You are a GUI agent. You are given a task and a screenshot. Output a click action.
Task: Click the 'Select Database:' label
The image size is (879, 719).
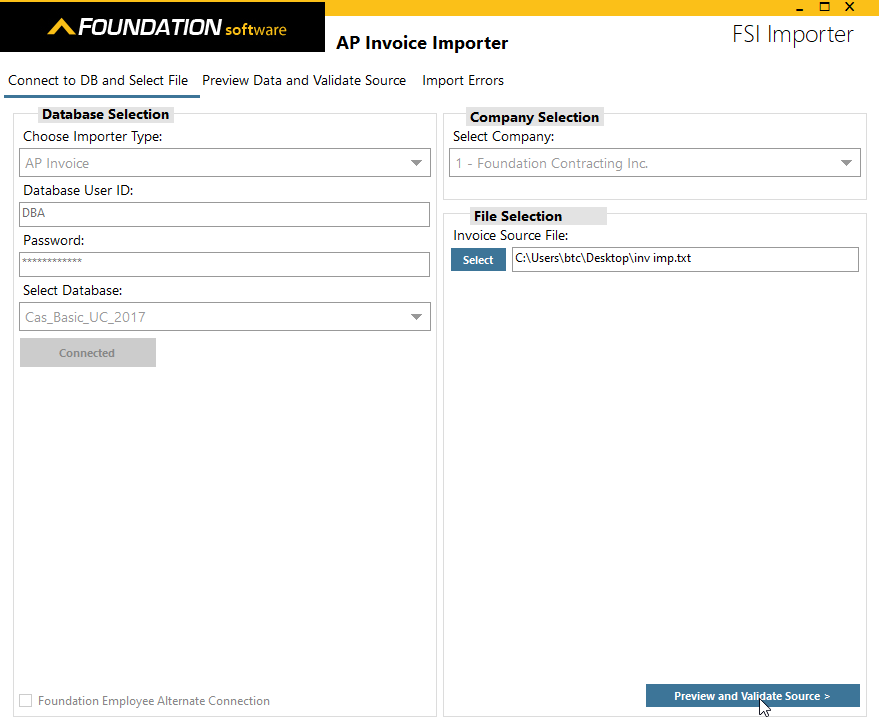(72, 290)
